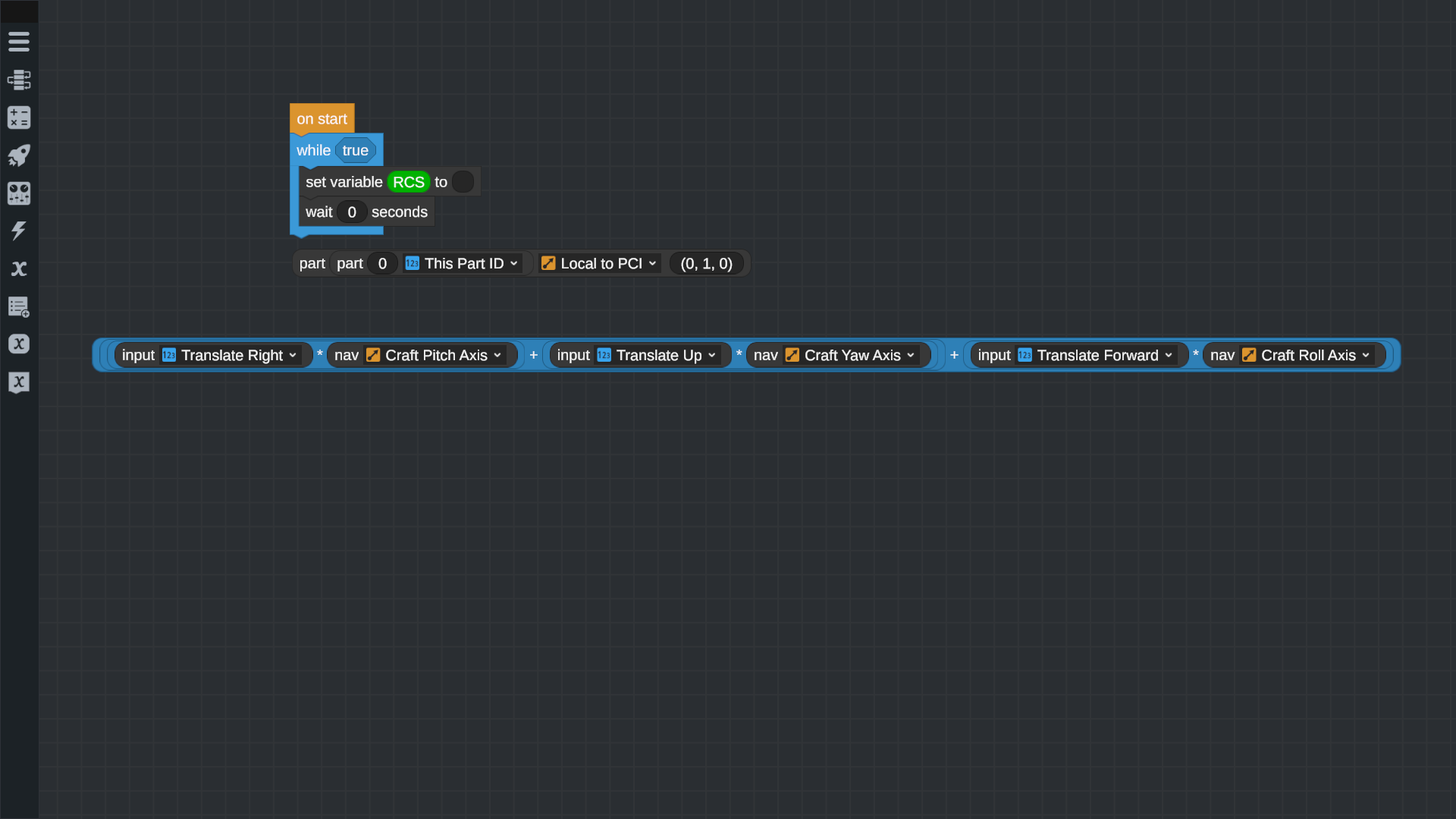The width and height of the screenshot is (1456, 819).
Task: Click the 'true' boolean block
Action: [355, 150]
